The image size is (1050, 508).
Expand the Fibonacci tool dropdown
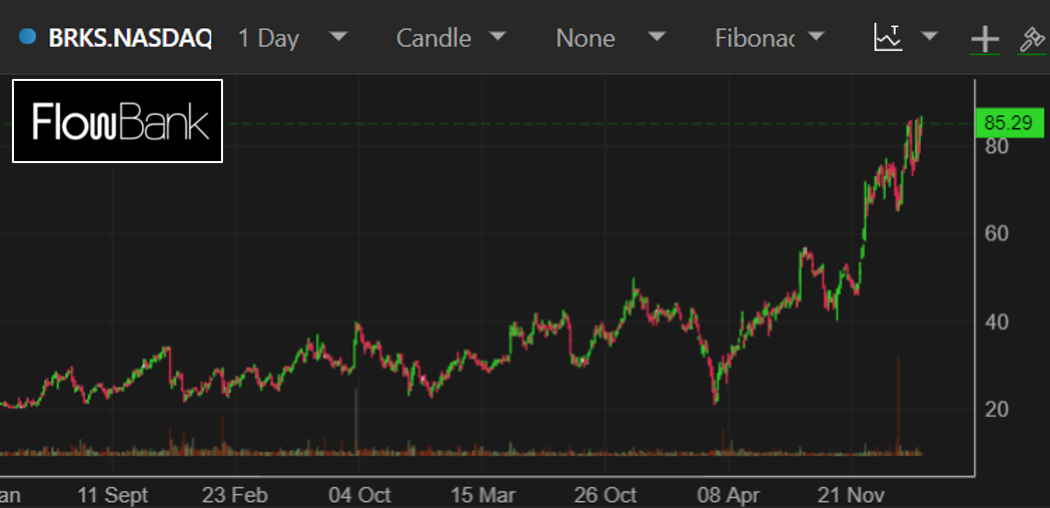[x=816, y=37]
